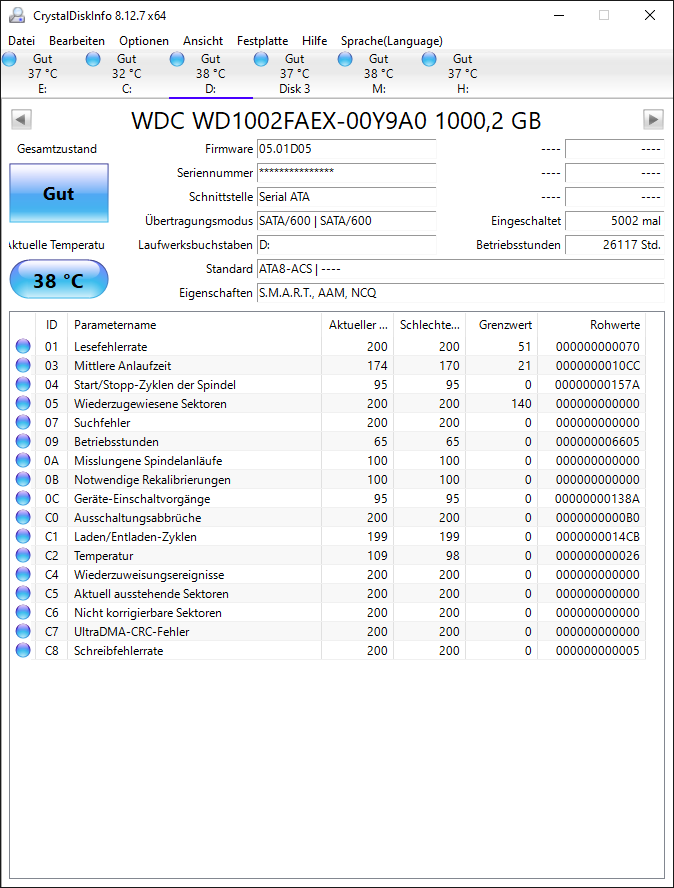Select the Mittlere Anlaufzeit parameter name

coord(122,366)
